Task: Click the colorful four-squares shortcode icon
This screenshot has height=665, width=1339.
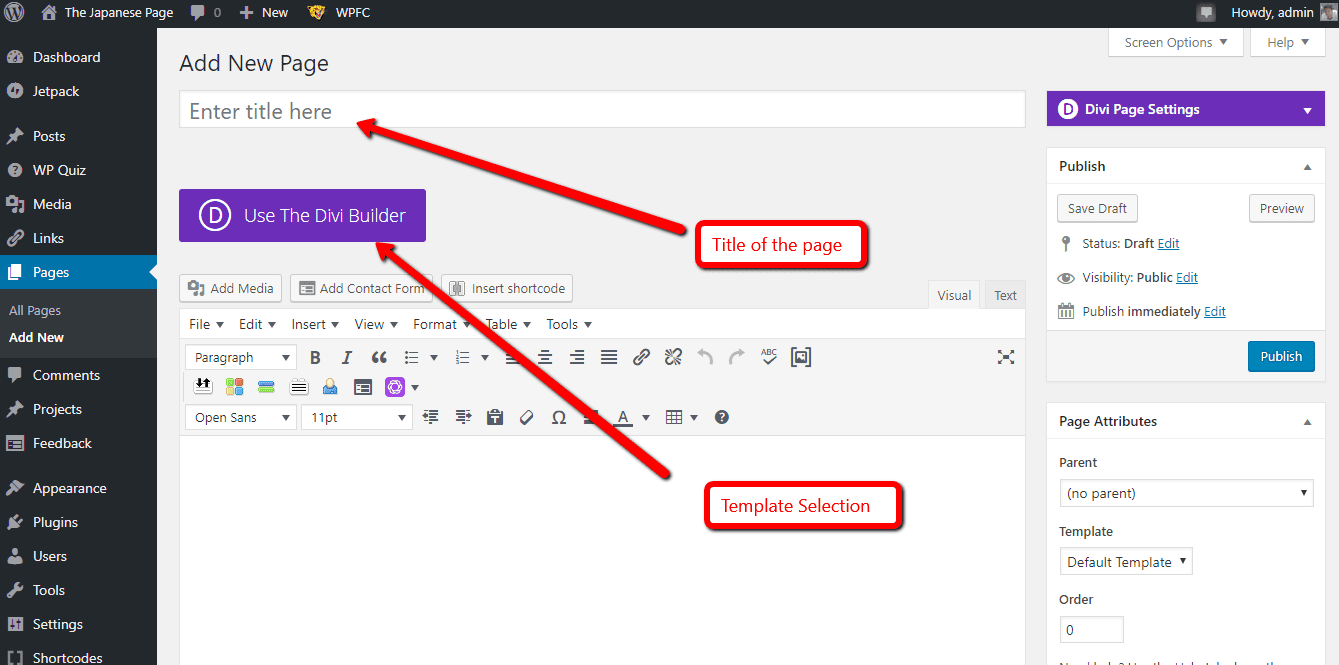Action: (235, 387)
